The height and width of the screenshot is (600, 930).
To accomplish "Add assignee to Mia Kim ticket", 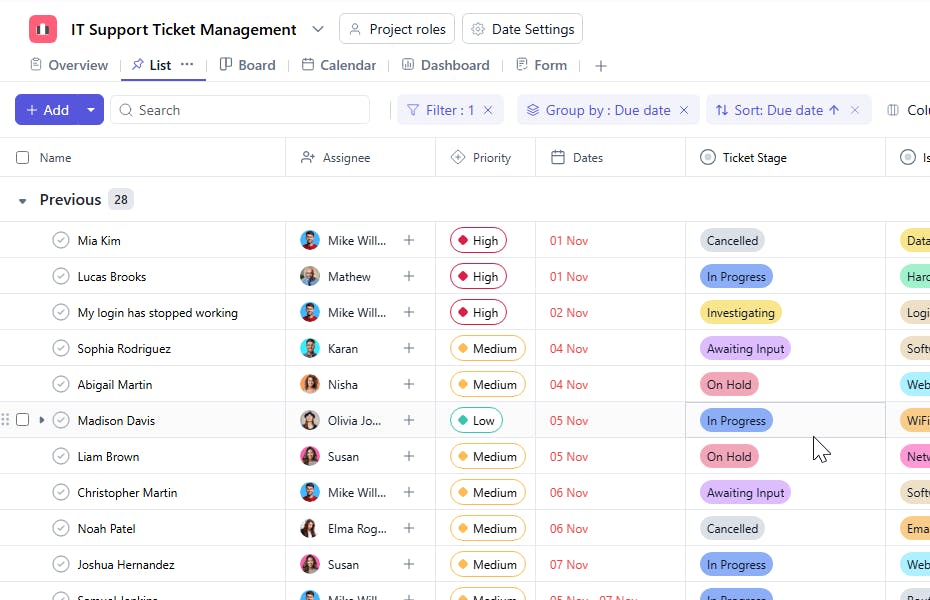I will point(409,240).
